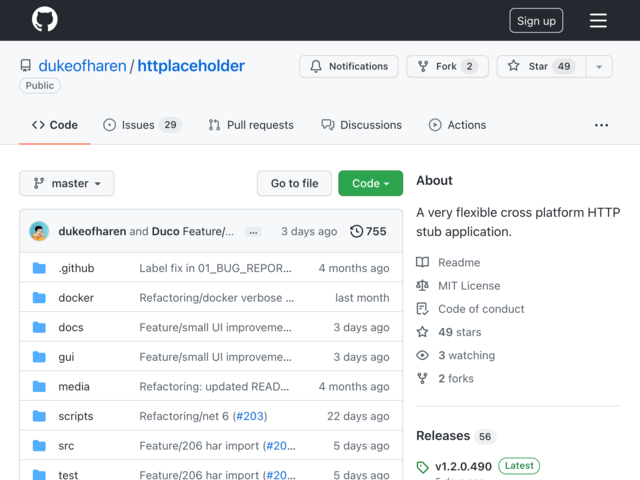The height and width of the screenshot is (480, 640).
Task: Open the Releases 56 heading link
Action: click(x=456, y=436)
